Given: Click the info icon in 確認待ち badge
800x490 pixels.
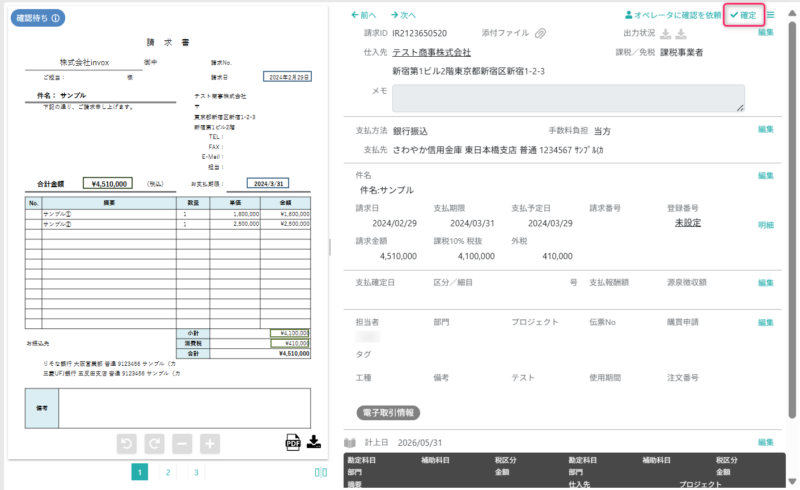Looking at the screenshot, I should [x=56, y=18].
